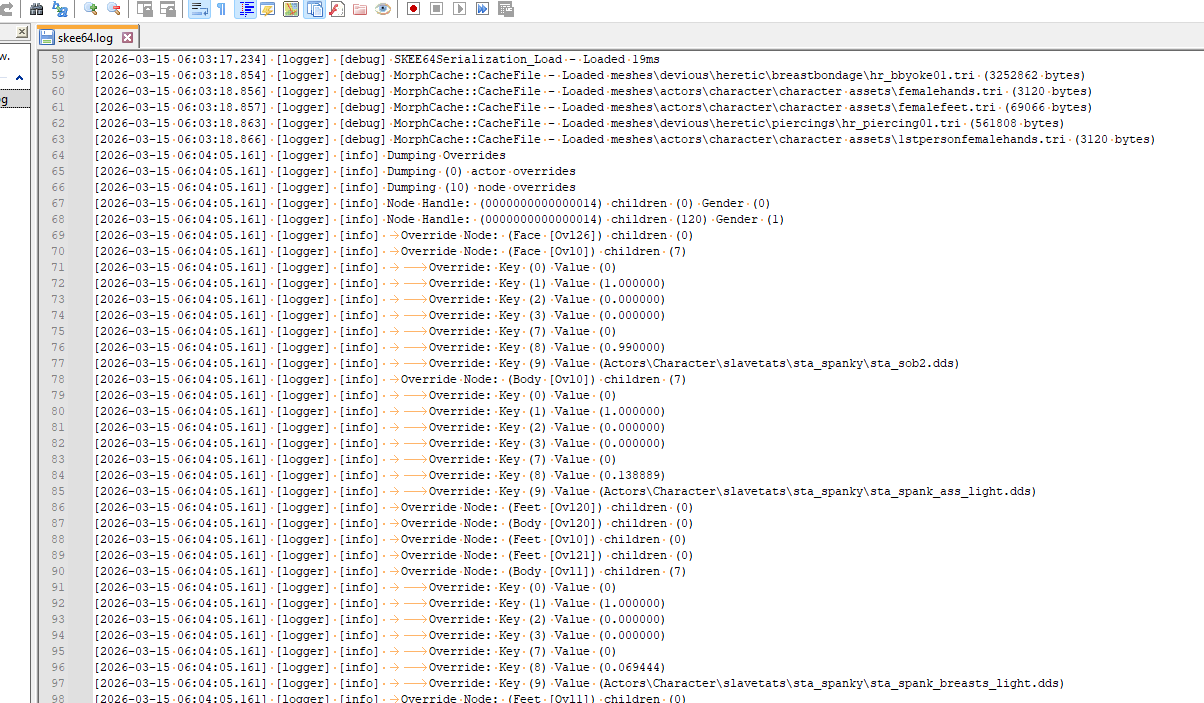Image resolution: width=1204 pixels, height=703 pixels.
Task: Click sta_spank_ass_light.dds path text
Action: [817, 491]
